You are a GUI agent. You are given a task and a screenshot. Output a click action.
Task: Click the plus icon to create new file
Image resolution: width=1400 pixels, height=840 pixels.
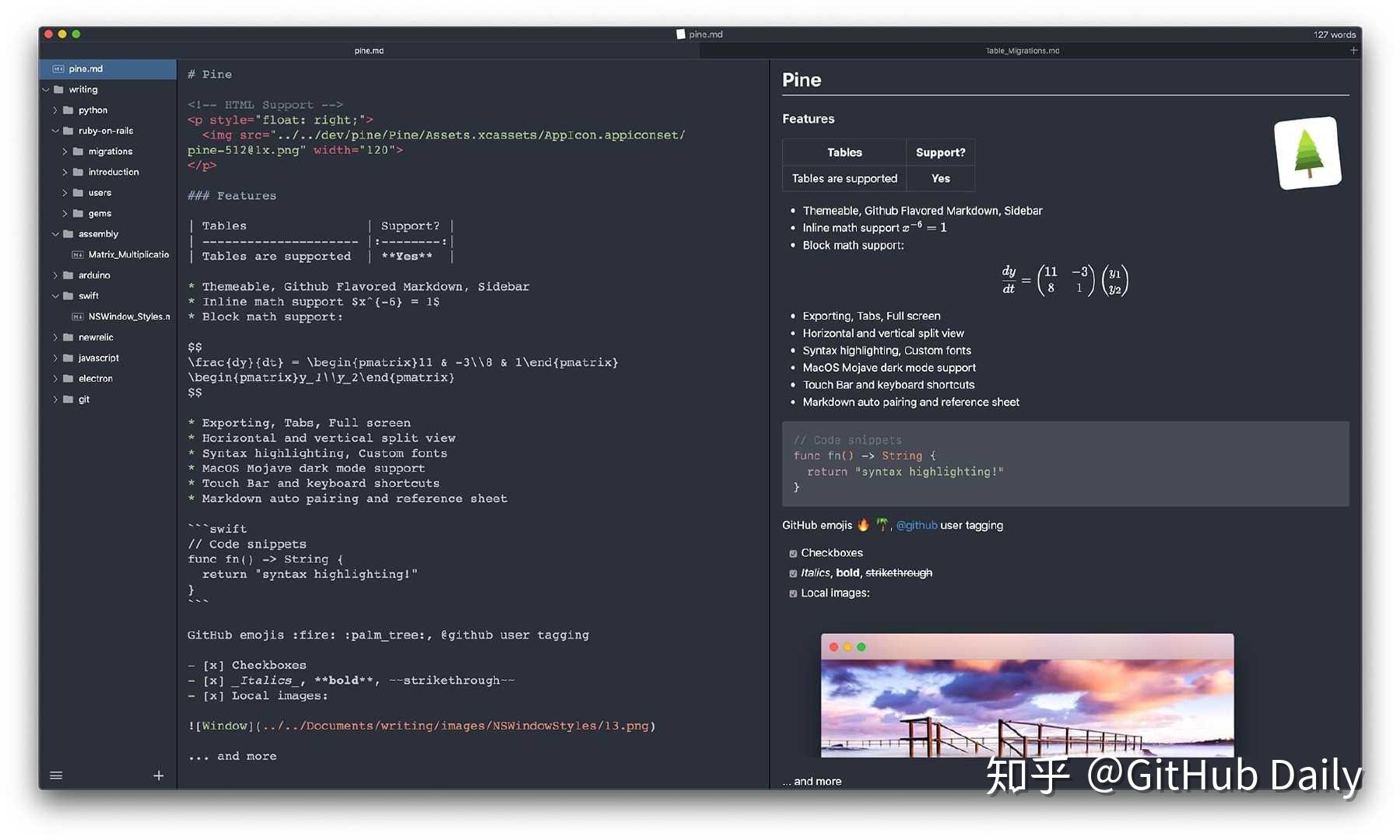[x=158, y=775]
